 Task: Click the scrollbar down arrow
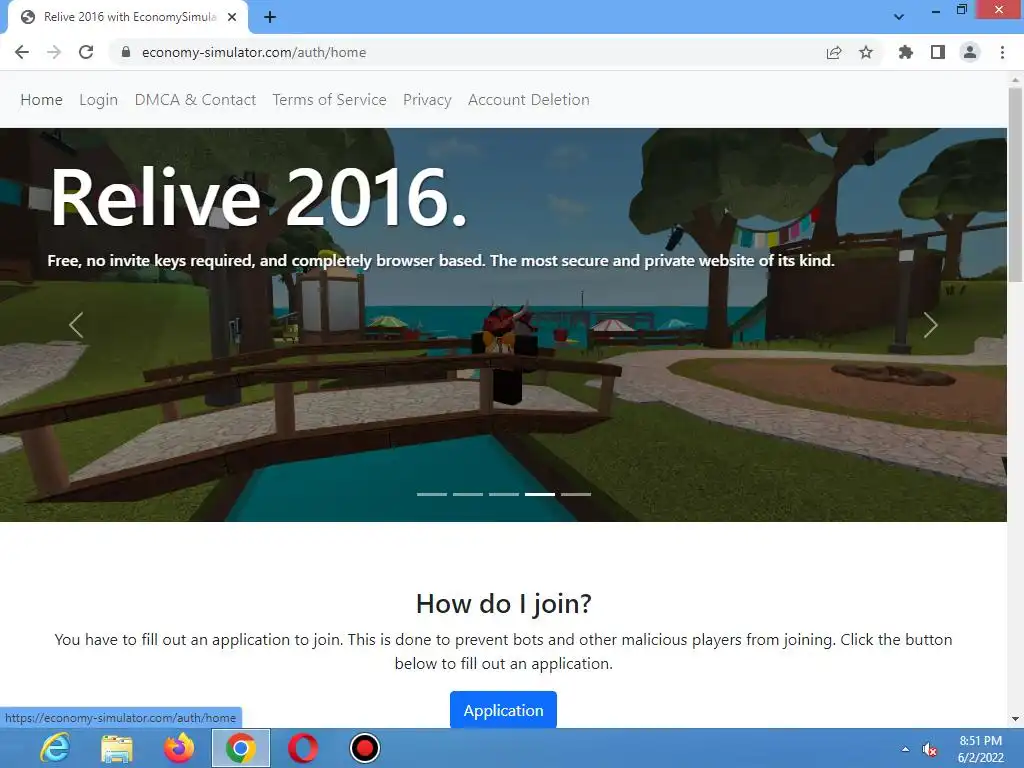coord(1015,719)
